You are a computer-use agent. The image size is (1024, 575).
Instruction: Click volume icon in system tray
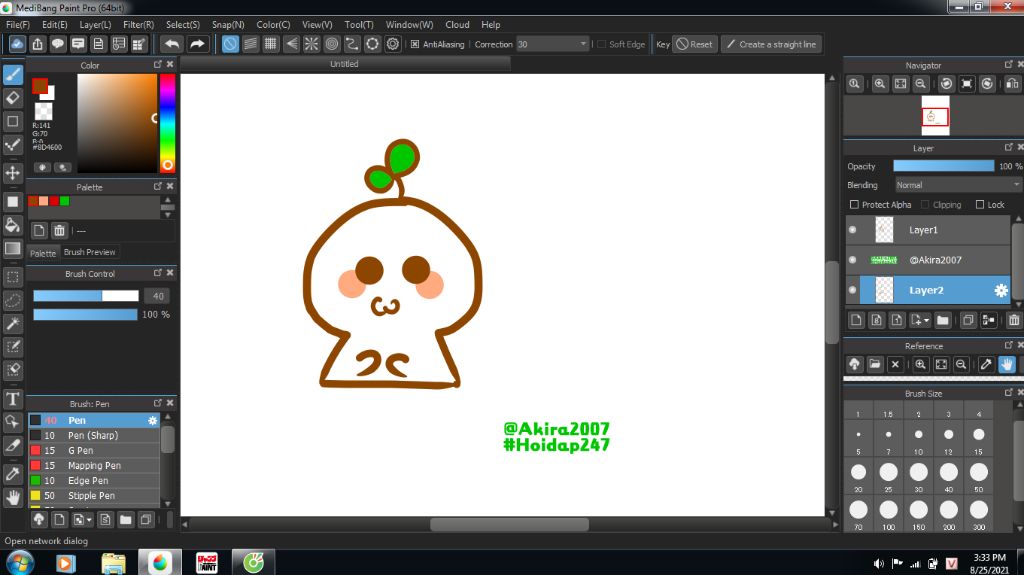(x=878, y=563)
